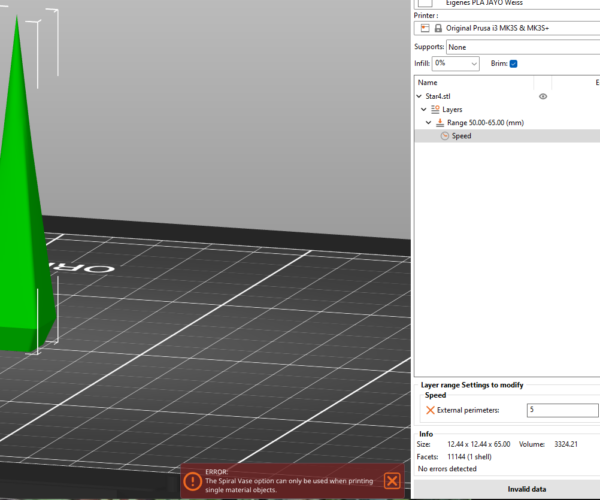Click the Layers icon in object tree
Image resolution: width=600 pixels, height=500 pixels.
pyautogui.click(x=435, y=109)
